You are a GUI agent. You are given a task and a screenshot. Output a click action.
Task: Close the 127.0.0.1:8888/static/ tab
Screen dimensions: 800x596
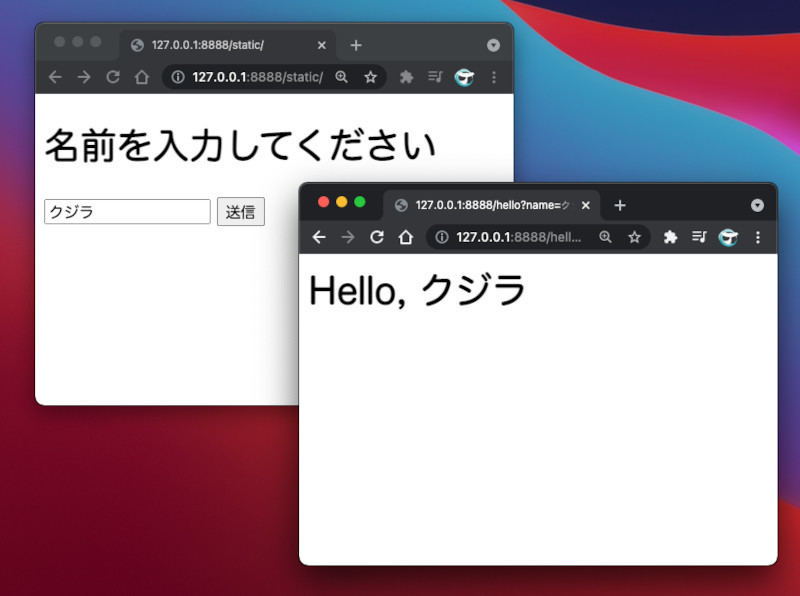[321, 45]
